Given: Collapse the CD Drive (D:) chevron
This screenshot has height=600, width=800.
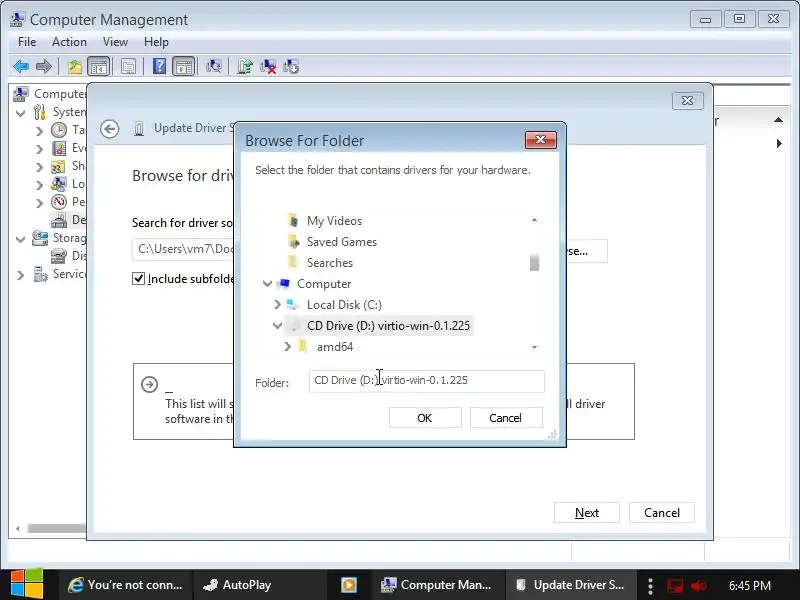Looking at the screenshot, I should click(278, 326).
